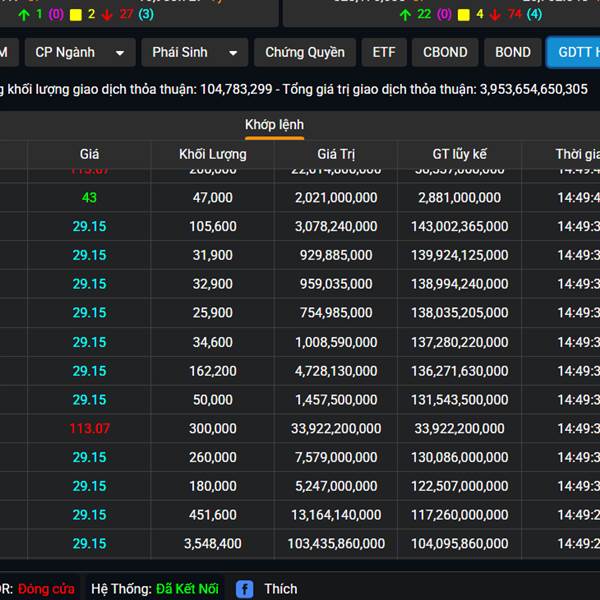Click the Facebook icon in the status bar
Viewport: 600px width, 600px height.
point(245,589)
